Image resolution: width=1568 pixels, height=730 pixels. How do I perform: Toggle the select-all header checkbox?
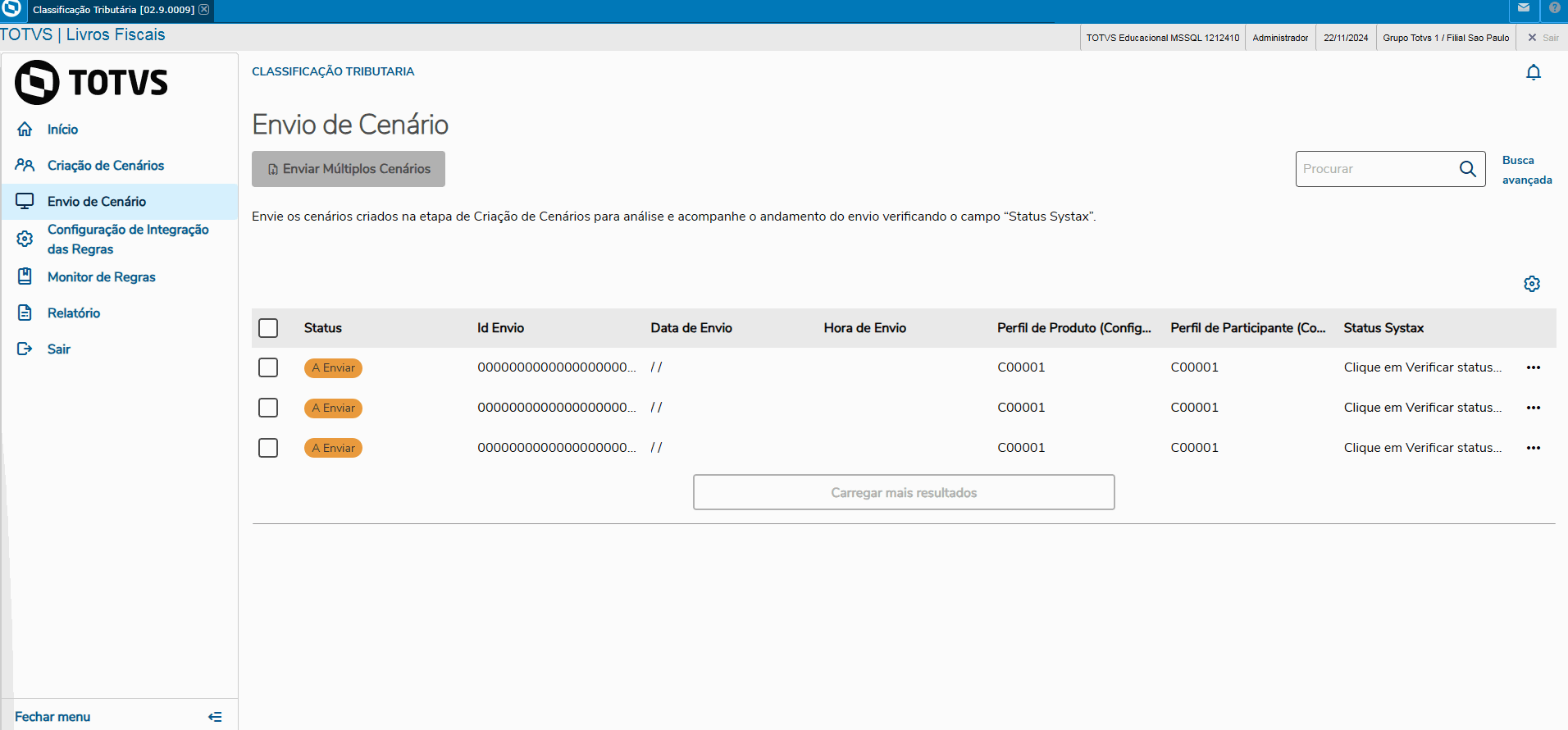click(x=268, y=328)
